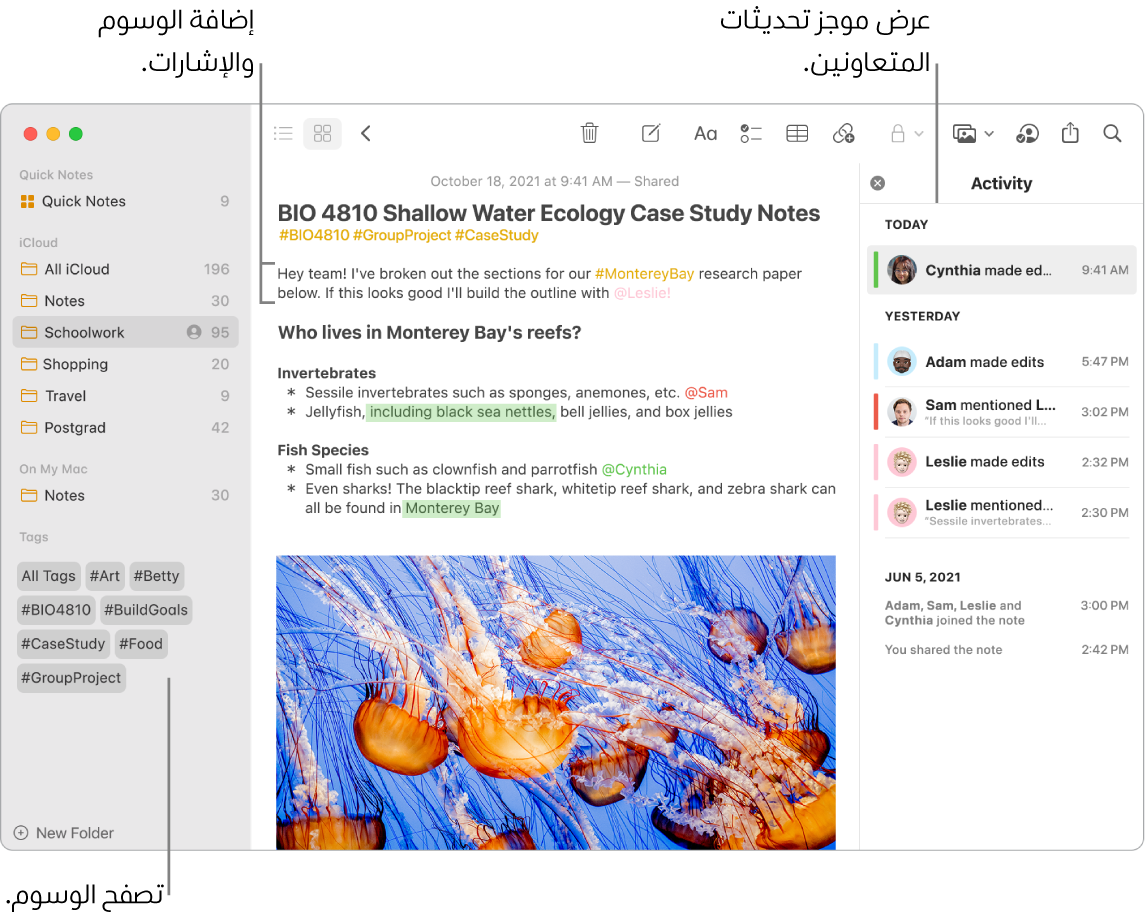Switch to list view in the toolbar
This screenshot has width=1146, height=918.
pyautogui.click(x=282, y=133)
